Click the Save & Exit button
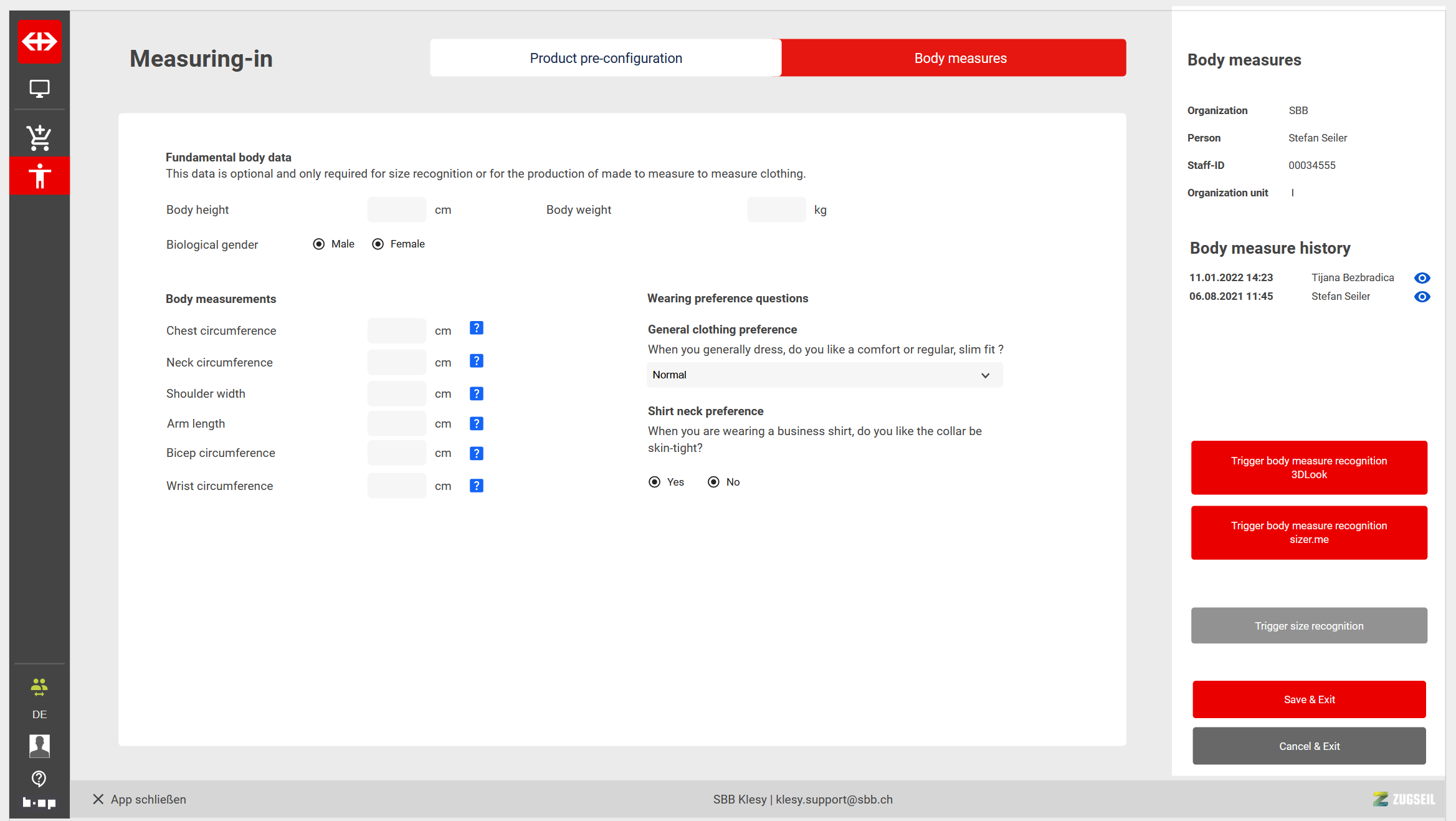Screen dimensions: 1456x821 tap(1309, 699)
